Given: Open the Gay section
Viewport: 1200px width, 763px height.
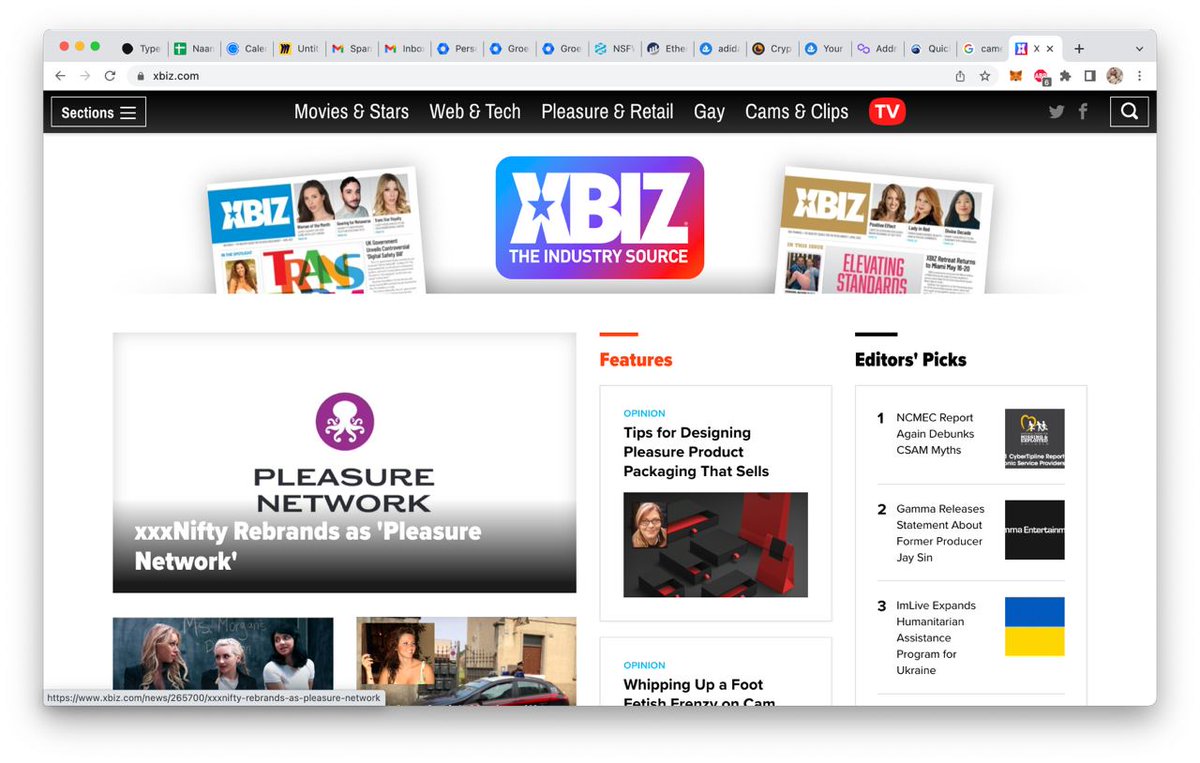Looking at the screenshot, I should point(709,112).
